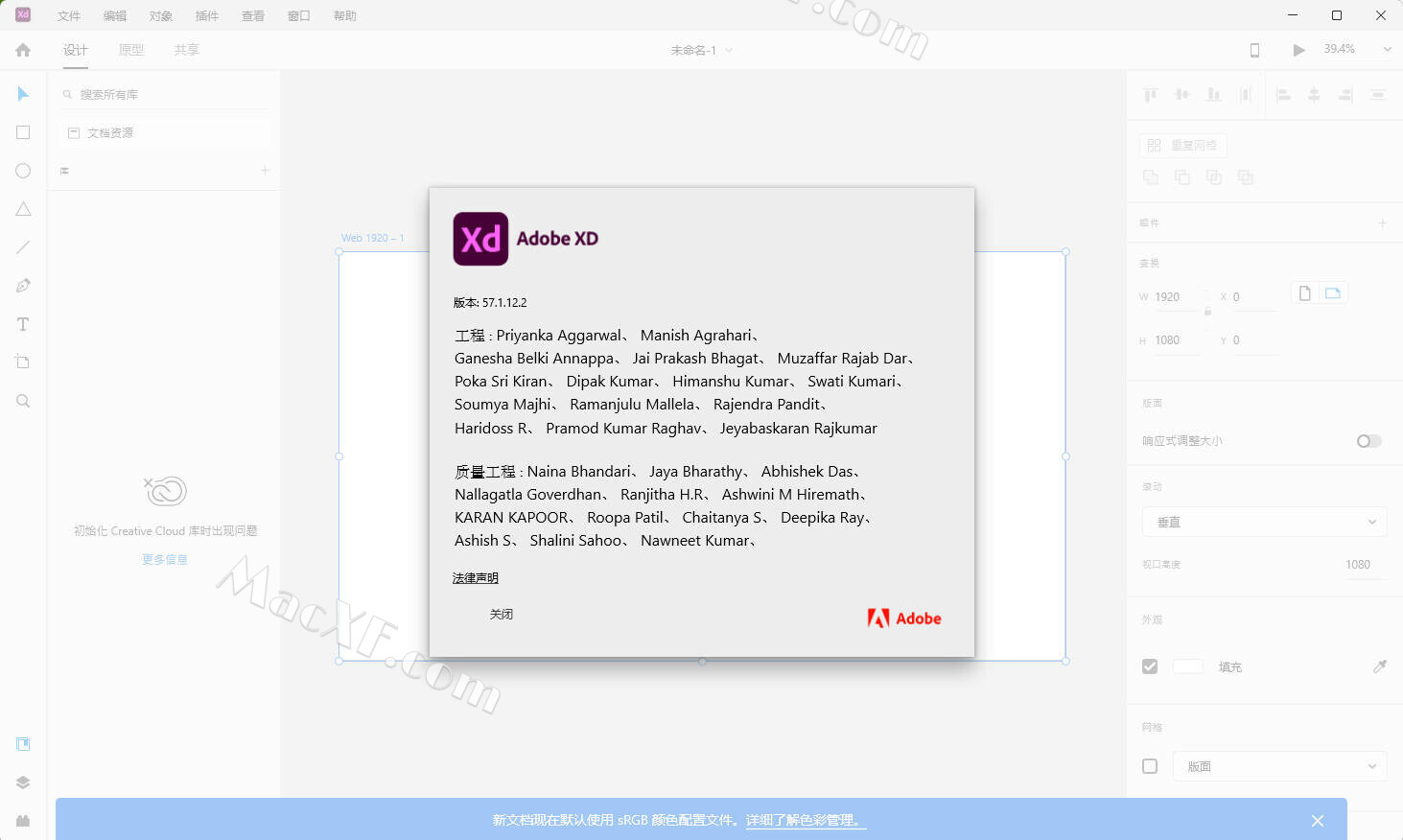The image size is (1403, 840).
Task: Click the width W 1920 field
Action: coord(1176,297)
